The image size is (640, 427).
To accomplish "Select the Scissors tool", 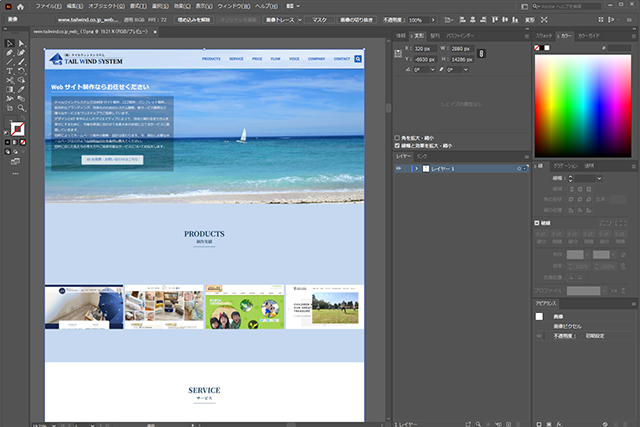I will click(x=9, y=80).
